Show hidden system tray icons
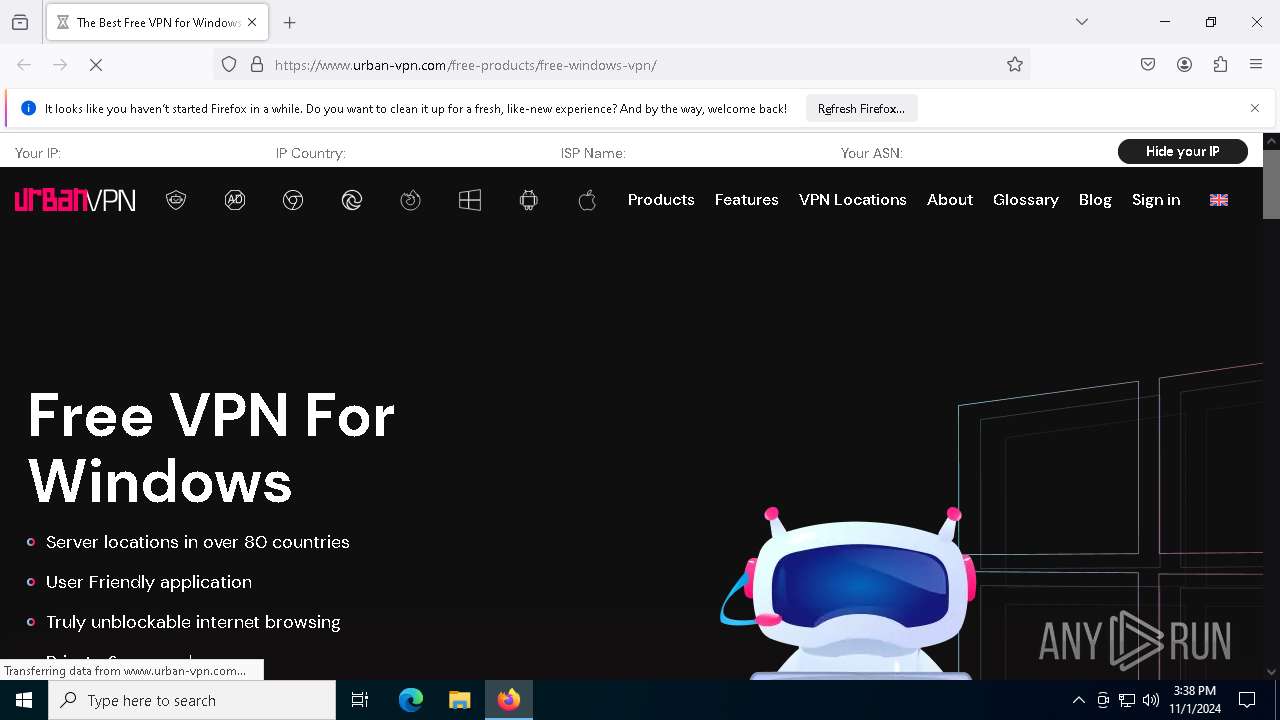The height and width of the screenshot is (720, 1280). 1079,700
